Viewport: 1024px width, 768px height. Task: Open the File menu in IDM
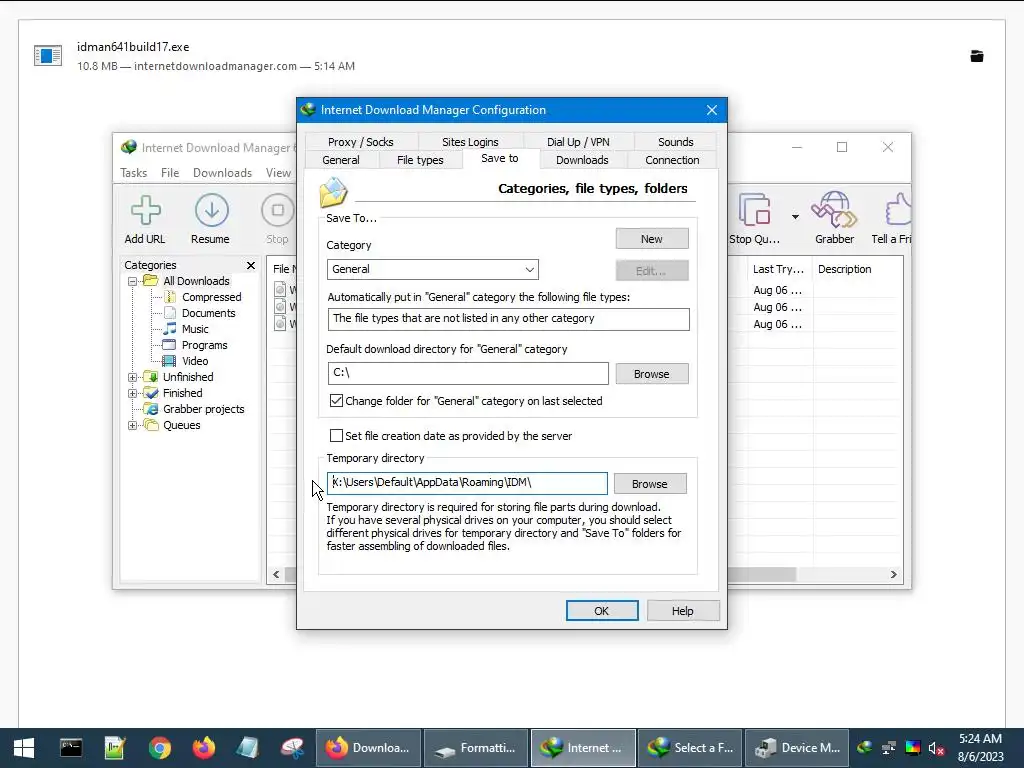pos(170,173)
